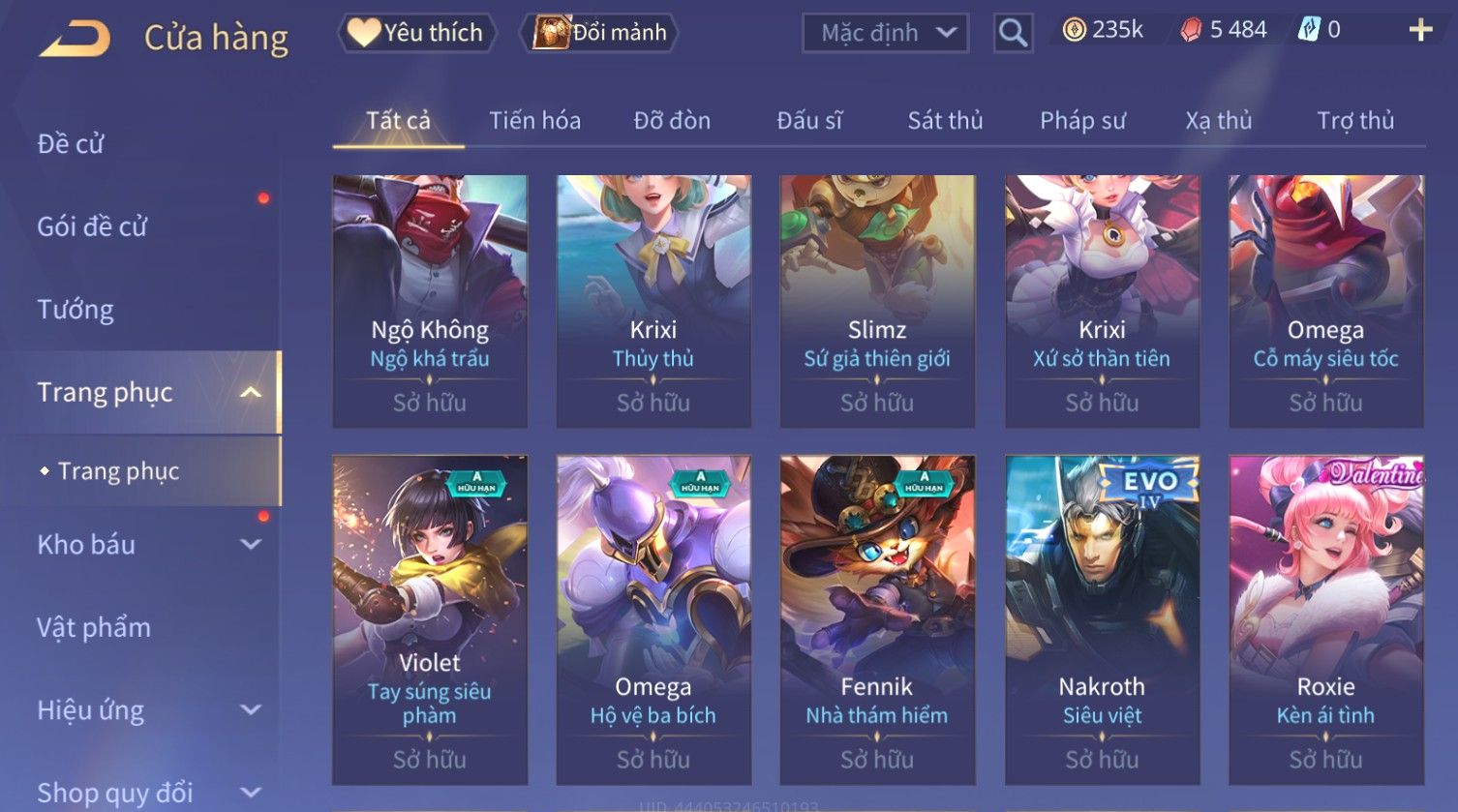Open the Mặc định sort dropdown
This screenshot has width=1458, height=812.
tap(886, 33)
